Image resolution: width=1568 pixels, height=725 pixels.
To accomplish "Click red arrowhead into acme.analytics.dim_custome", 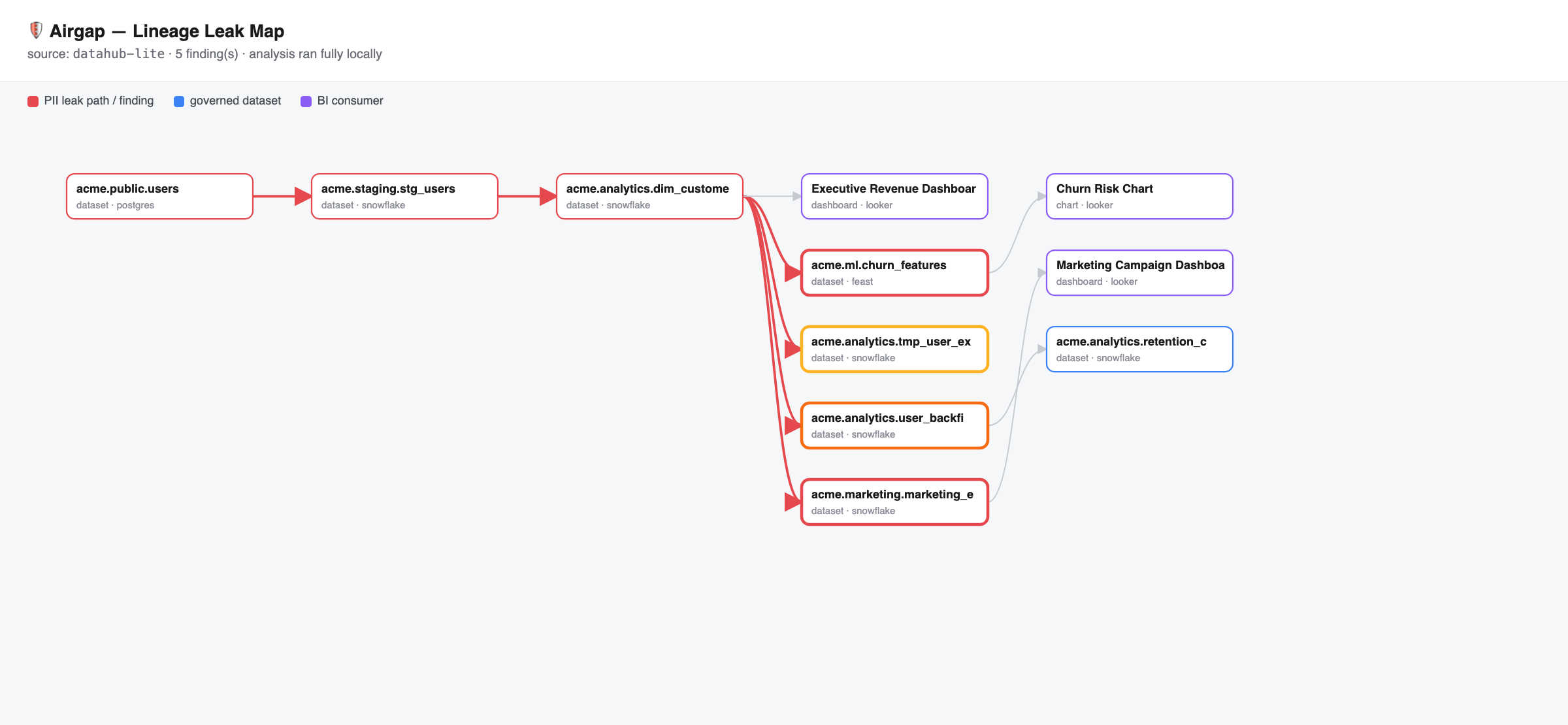I will [548, 196].
